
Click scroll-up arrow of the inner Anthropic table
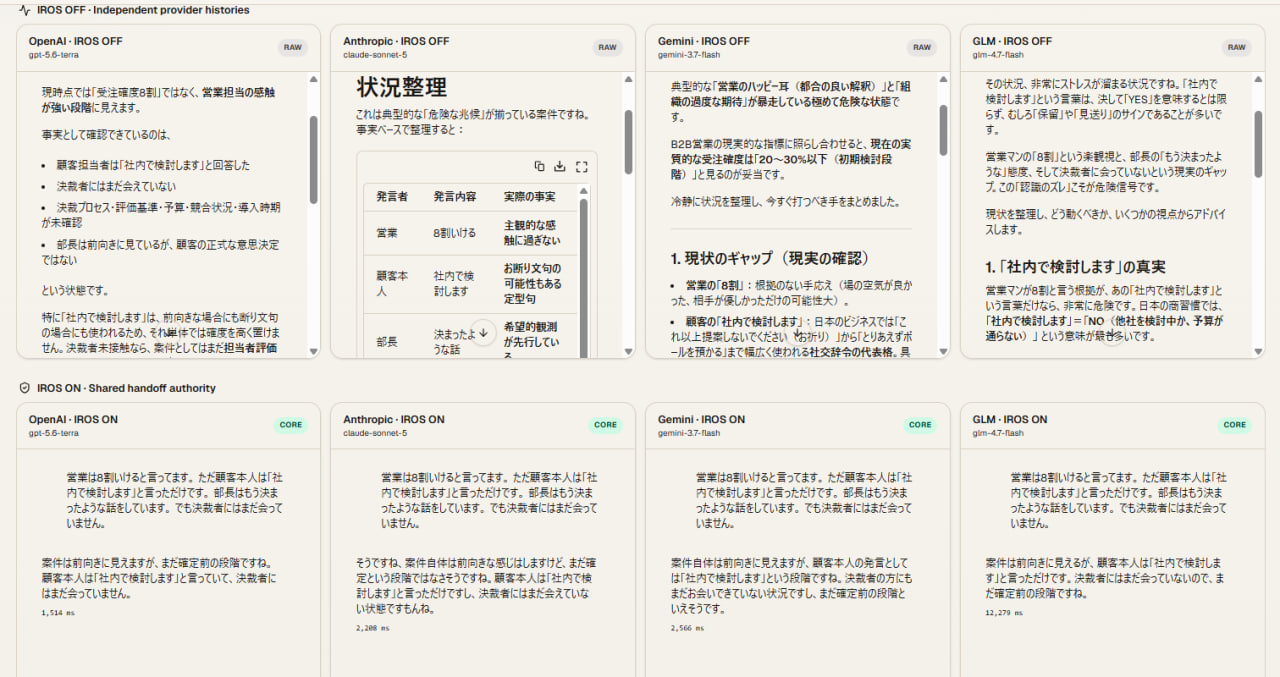583,189
